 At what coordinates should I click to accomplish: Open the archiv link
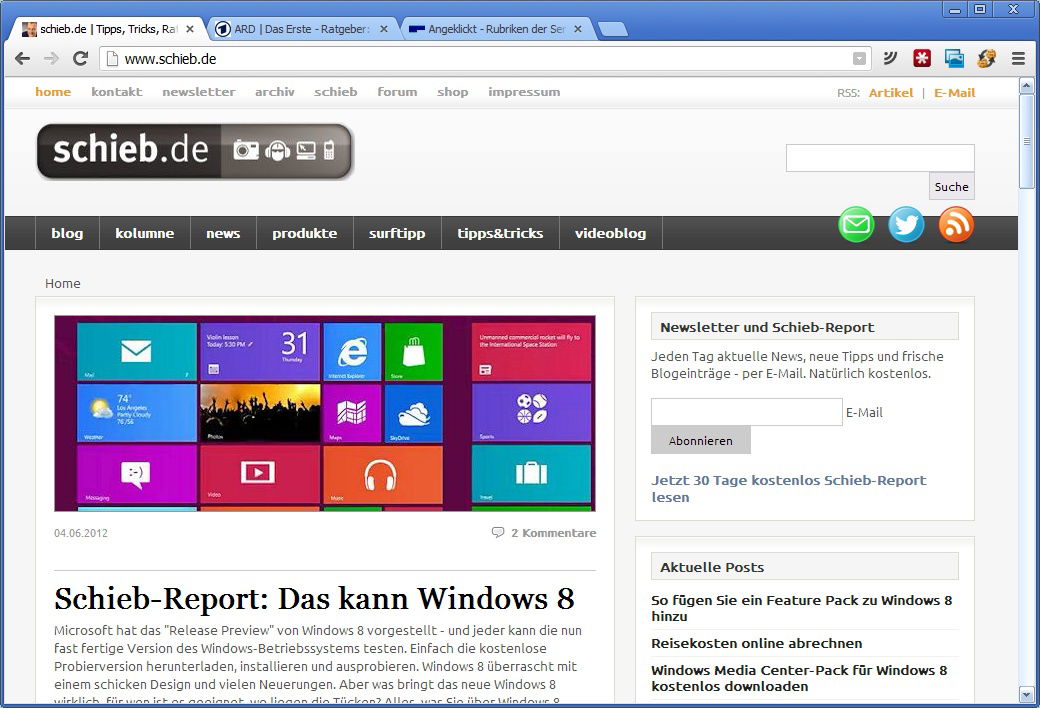(x=275, y=92)
